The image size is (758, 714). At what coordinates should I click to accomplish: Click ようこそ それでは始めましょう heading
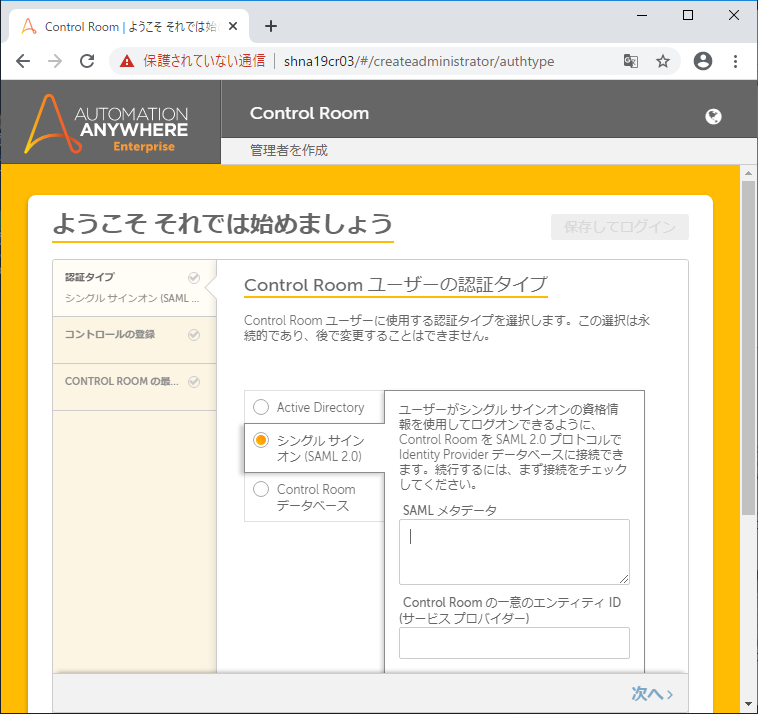click(223, 223)
